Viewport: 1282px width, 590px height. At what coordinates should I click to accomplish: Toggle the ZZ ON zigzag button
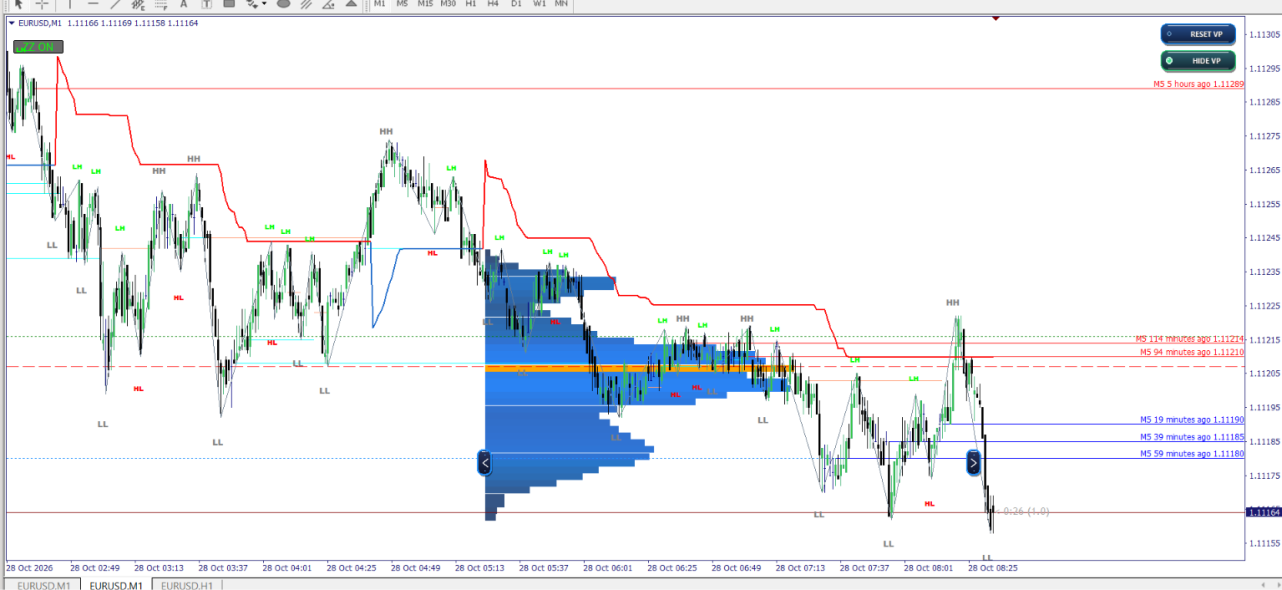(x=38, y=47)
